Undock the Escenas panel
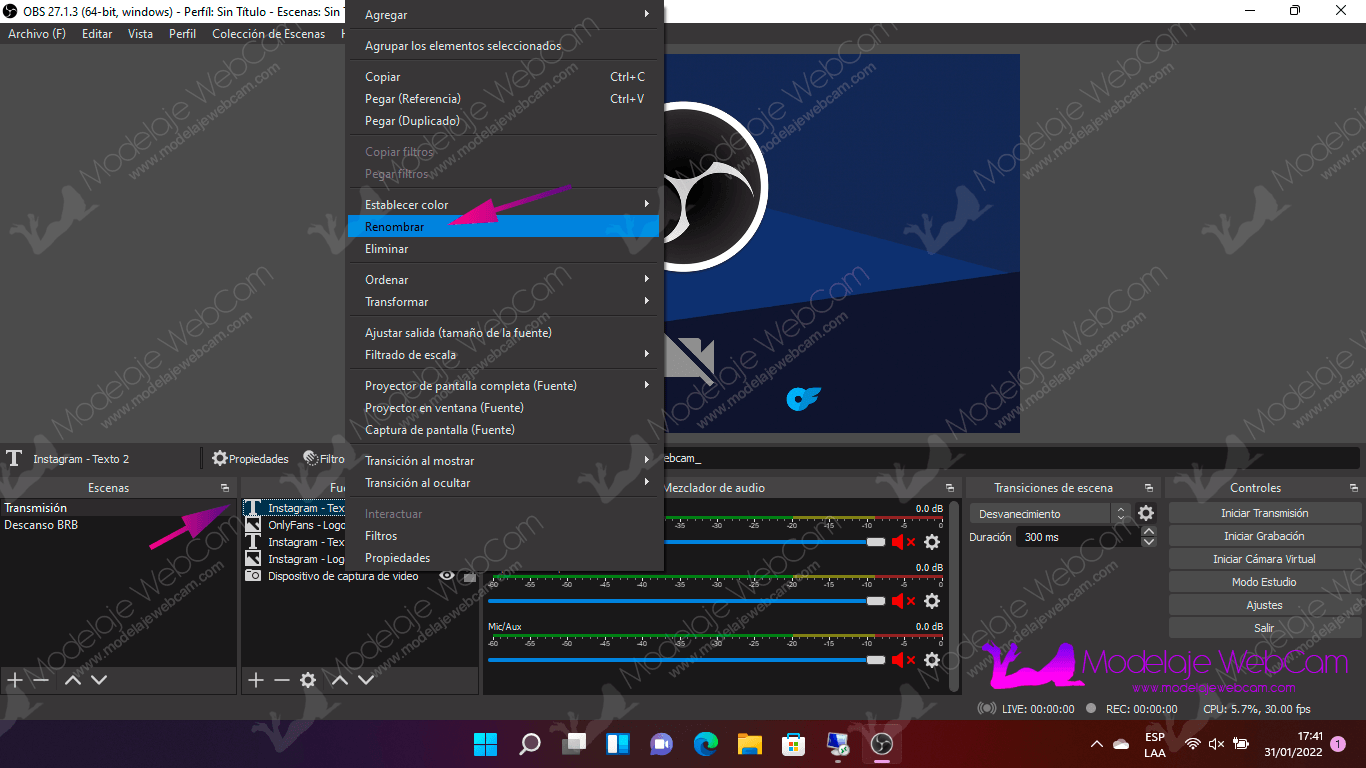The height and width of the screenshot is (768, 1366). 225,488
